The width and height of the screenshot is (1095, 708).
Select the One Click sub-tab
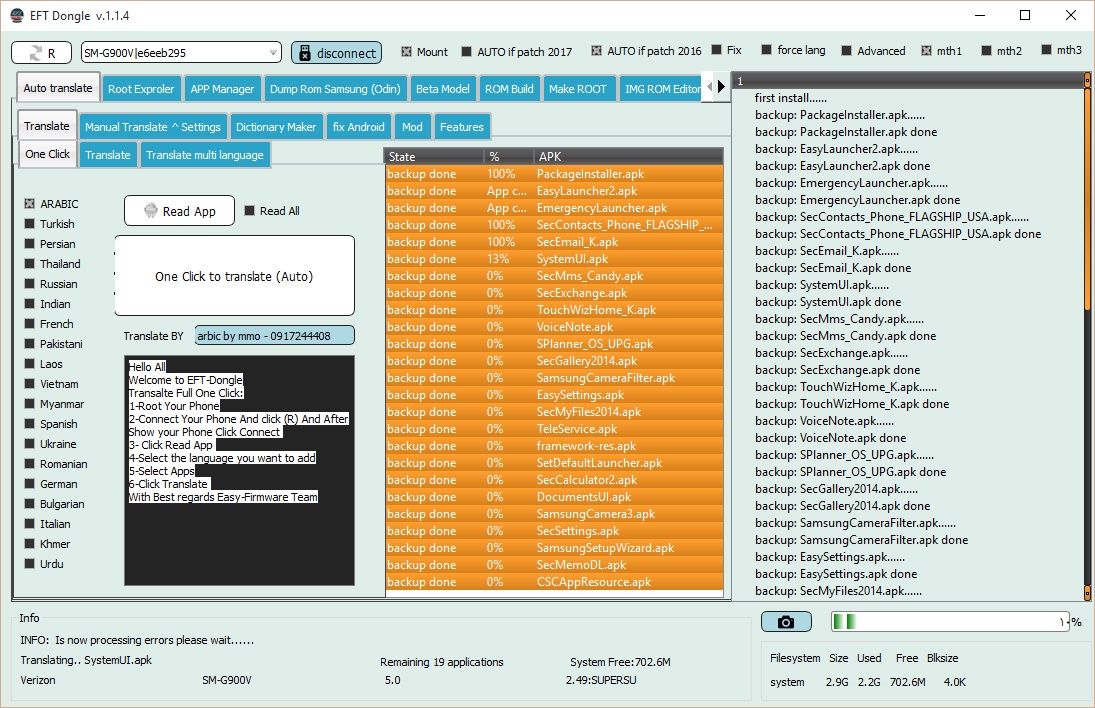pyautogui.click(x=47, y=154)
